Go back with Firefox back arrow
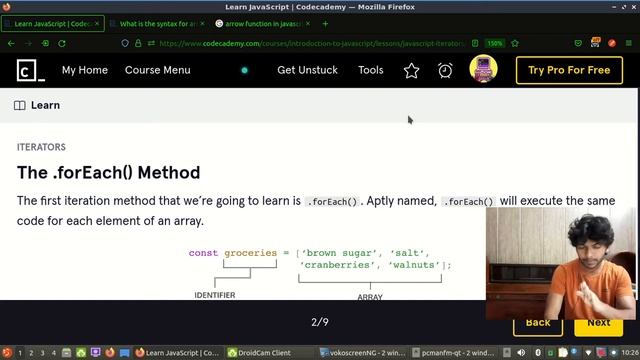 tap(11, 43)
